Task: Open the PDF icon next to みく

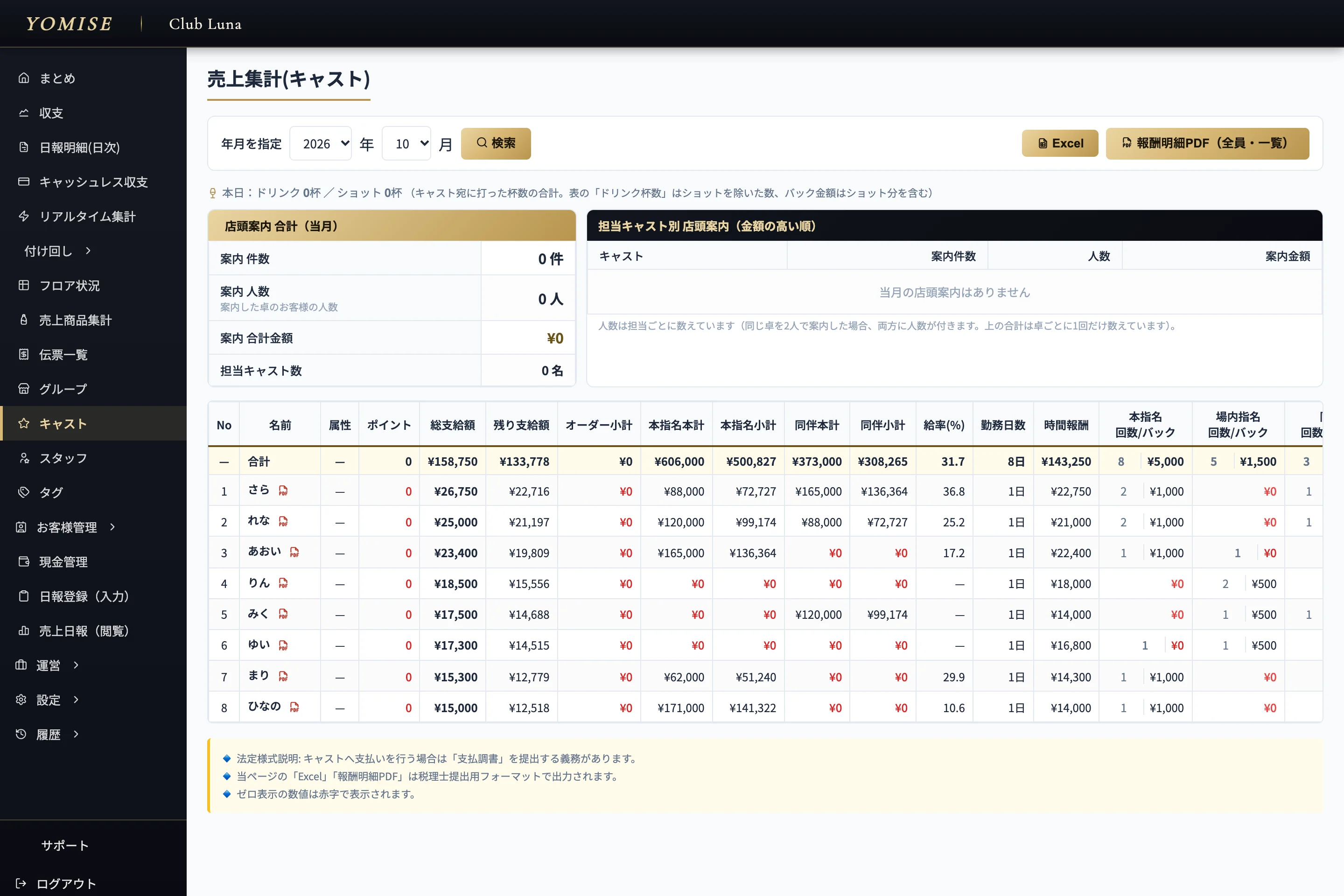Action: pyautogui.click(x=283, y=614)
